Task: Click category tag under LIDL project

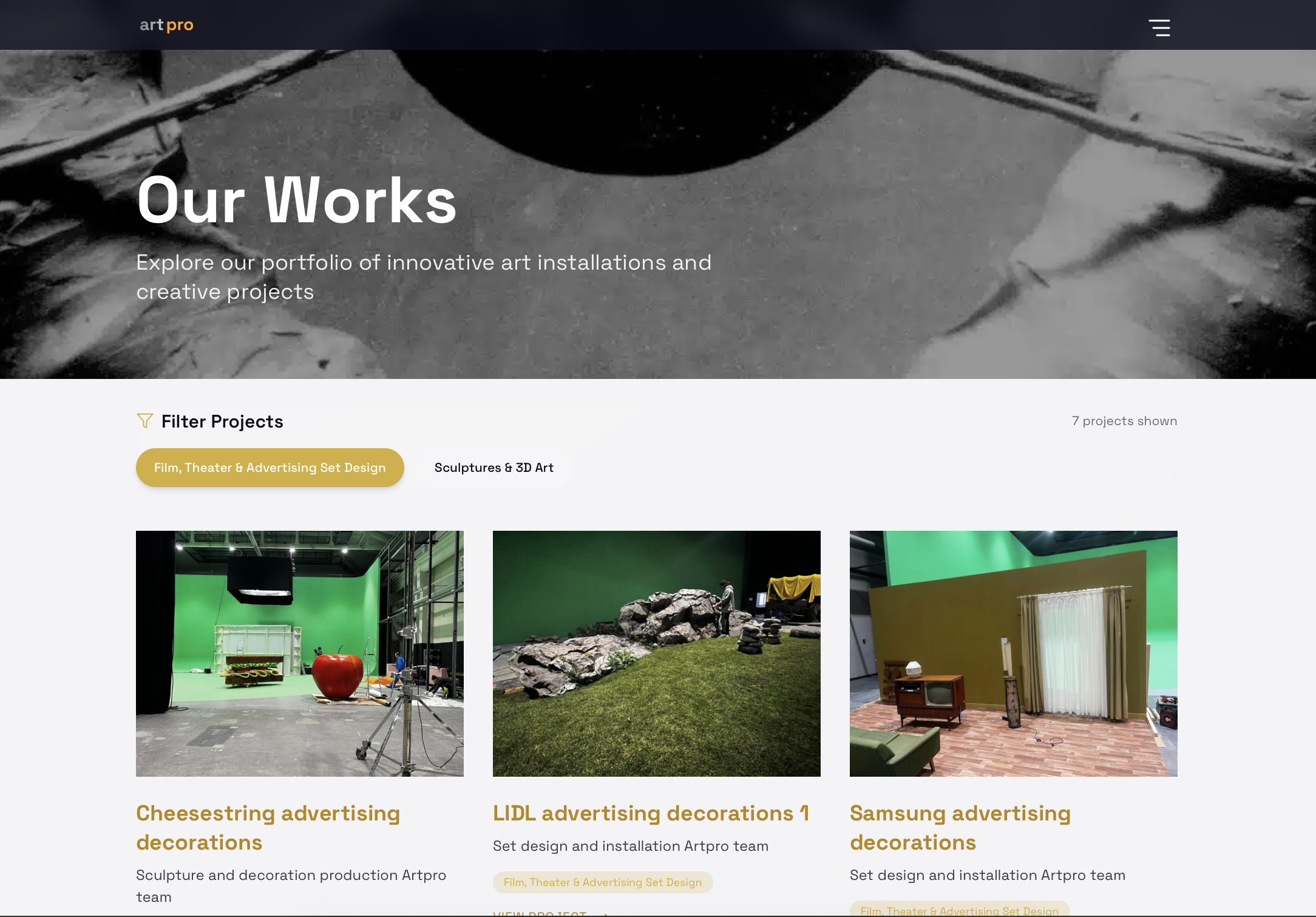Action: click(x=603, y=882)
